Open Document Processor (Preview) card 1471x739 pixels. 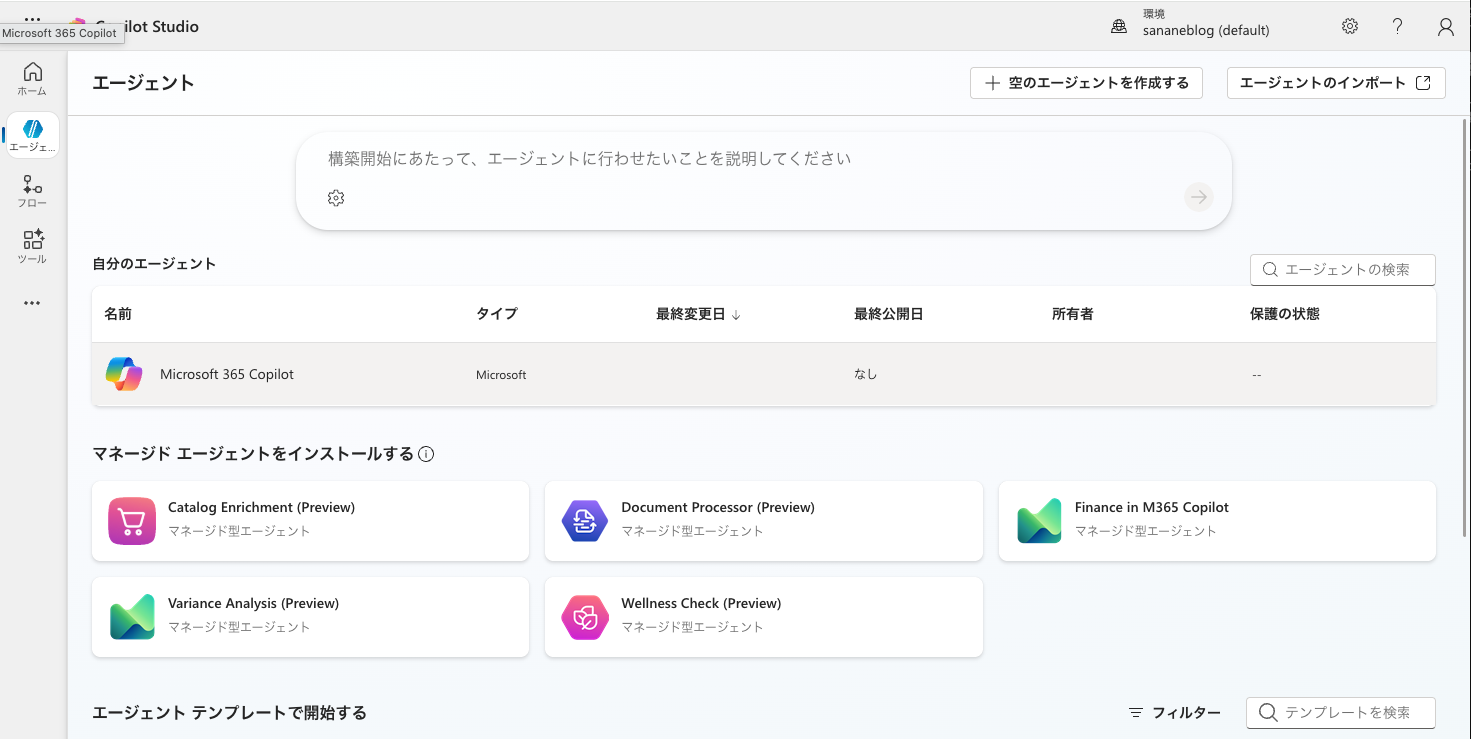click(x=764, y=521)
